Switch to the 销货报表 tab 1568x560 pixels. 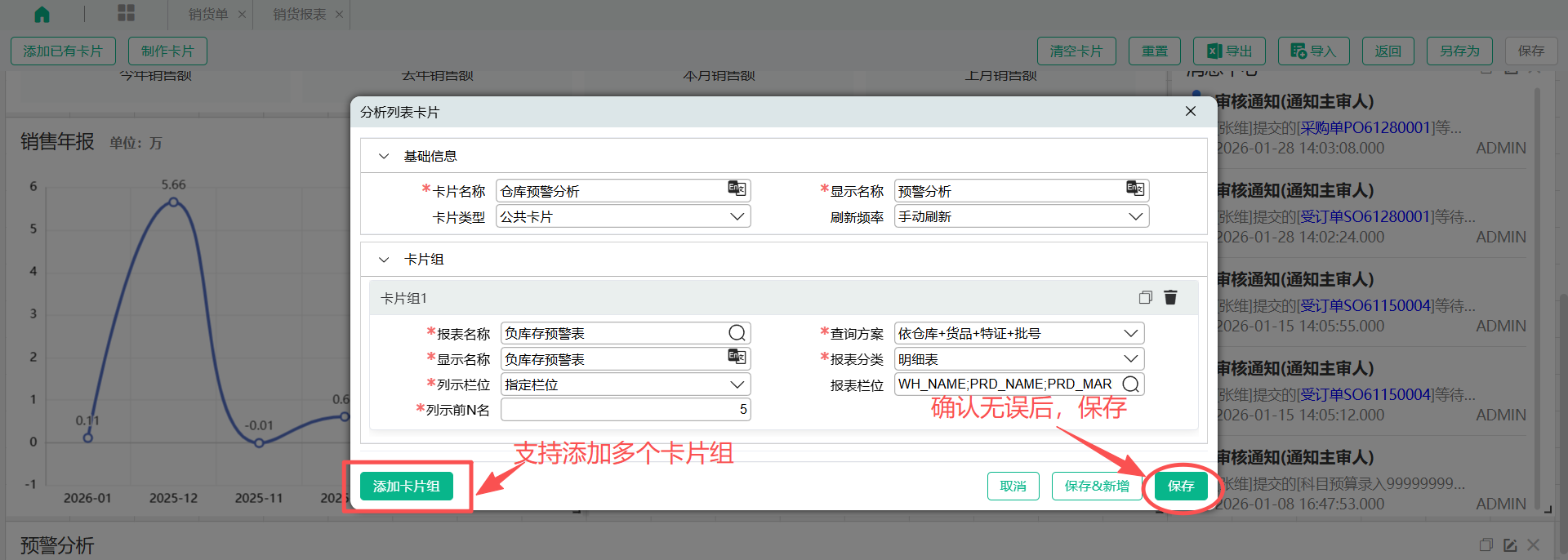click(299, 15)
